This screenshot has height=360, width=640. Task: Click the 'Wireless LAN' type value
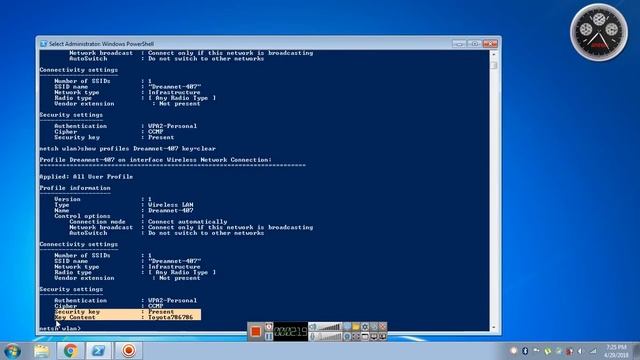(x=171, y=205)
